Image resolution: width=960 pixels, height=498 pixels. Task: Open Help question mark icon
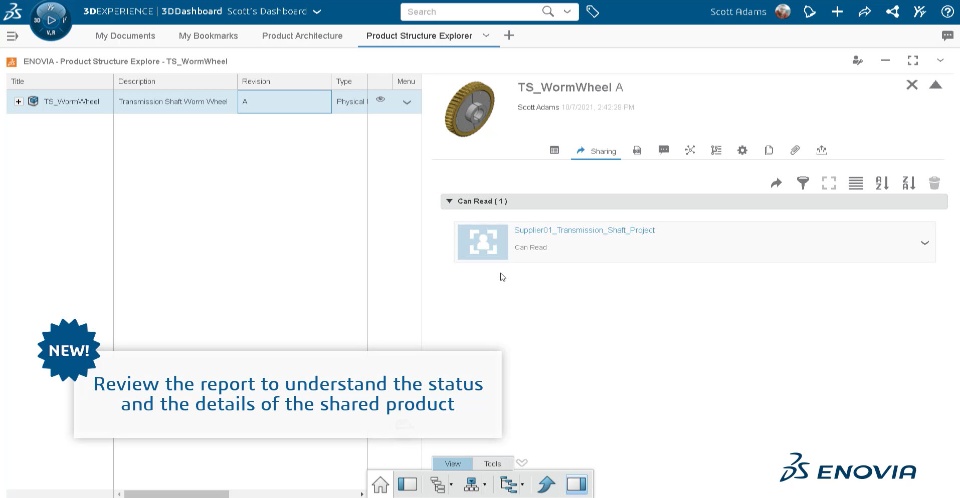click(x=947, y=11)
